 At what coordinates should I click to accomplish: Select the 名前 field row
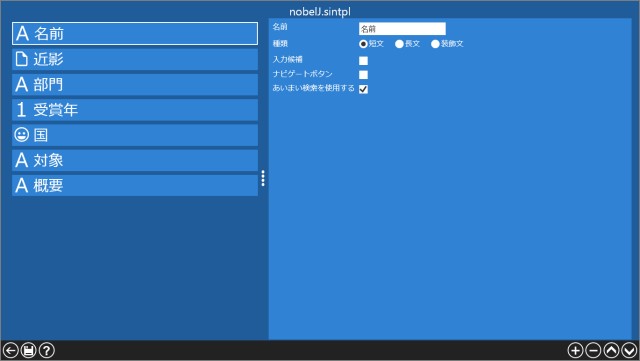(x=135, y=33)
